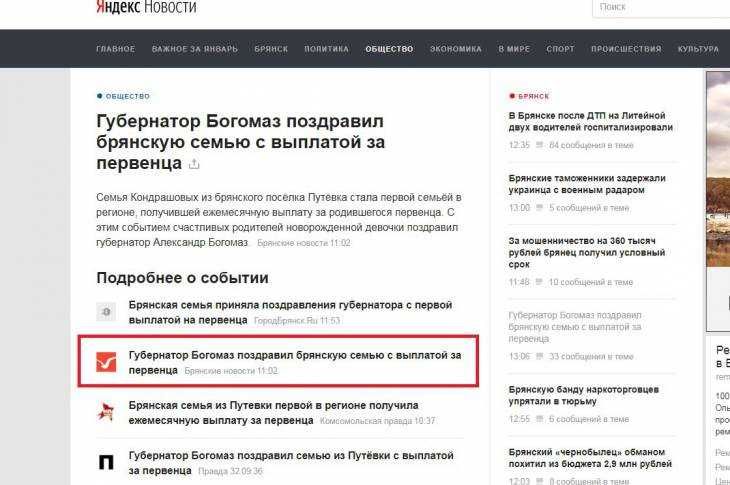
Task: Click the Яндекс Новости logo
Action: tap(146, 8)
